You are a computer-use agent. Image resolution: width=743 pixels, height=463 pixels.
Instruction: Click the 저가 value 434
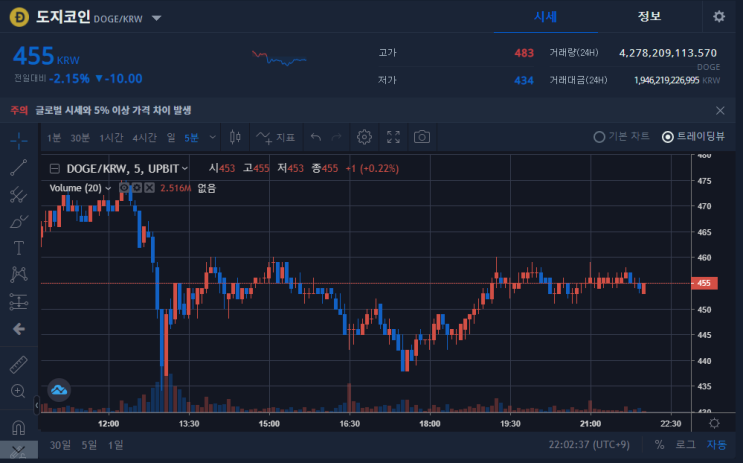[524, 81]
